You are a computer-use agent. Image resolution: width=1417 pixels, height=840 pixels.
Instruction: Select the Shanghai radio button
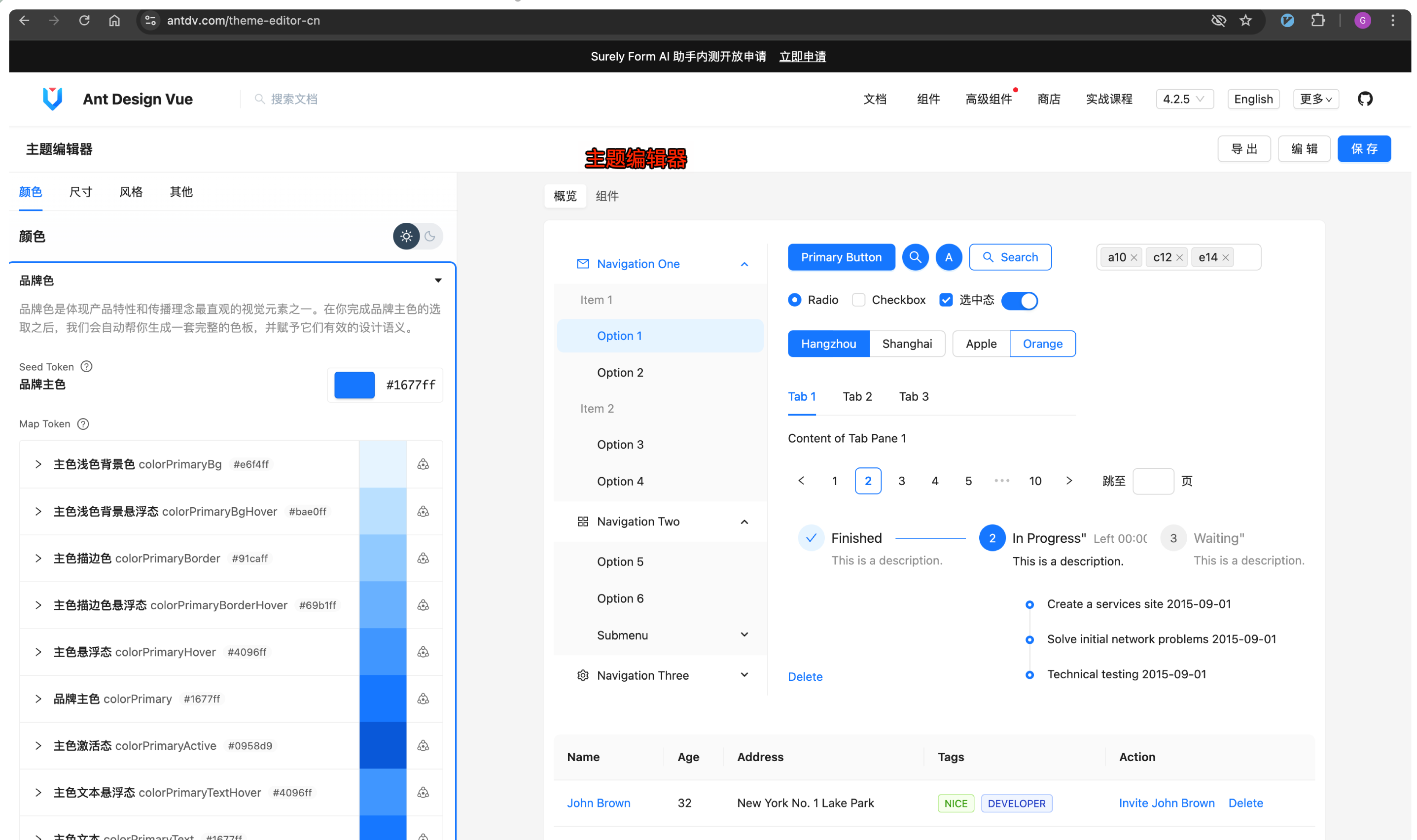pyautogui.click(x=907, y=344)
